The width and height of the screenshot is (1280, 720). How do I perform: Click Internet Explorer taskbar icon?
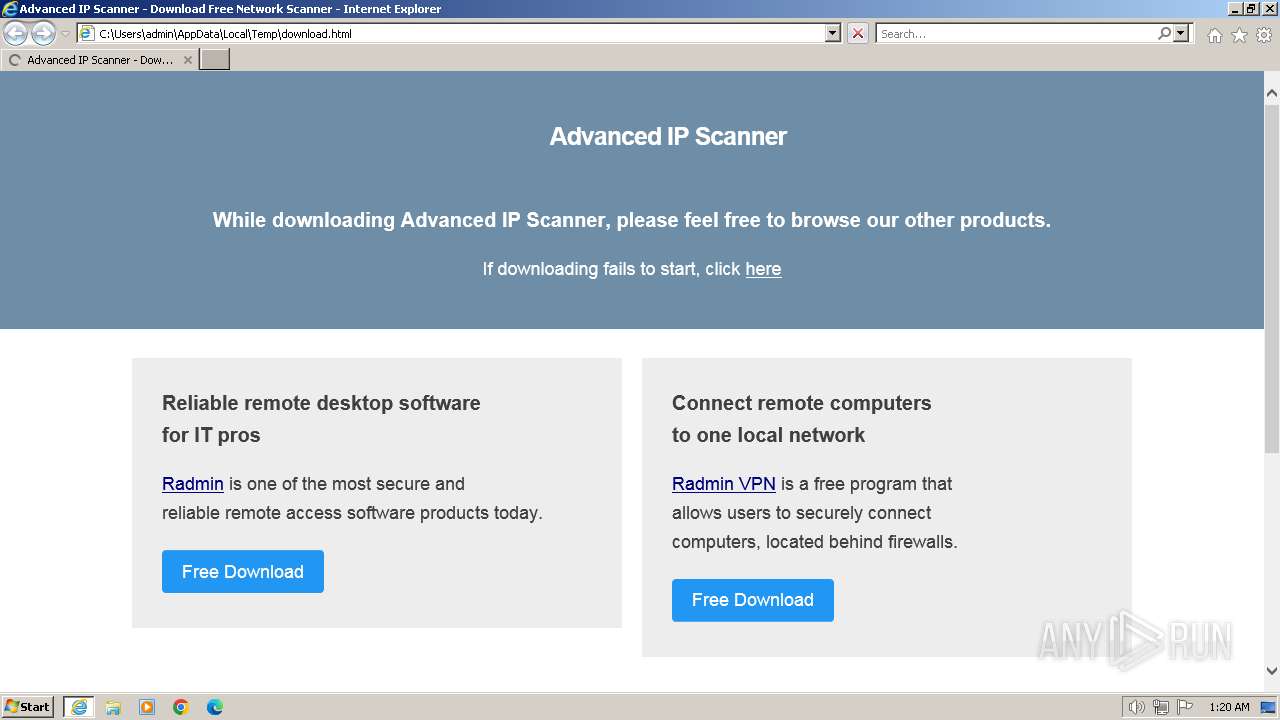[x=79, y=707]
